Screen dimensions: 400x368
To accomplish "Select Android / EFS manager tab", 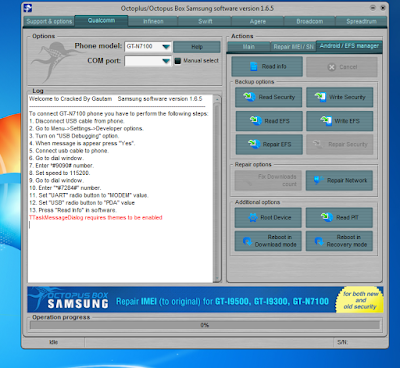I will point(349,46).
